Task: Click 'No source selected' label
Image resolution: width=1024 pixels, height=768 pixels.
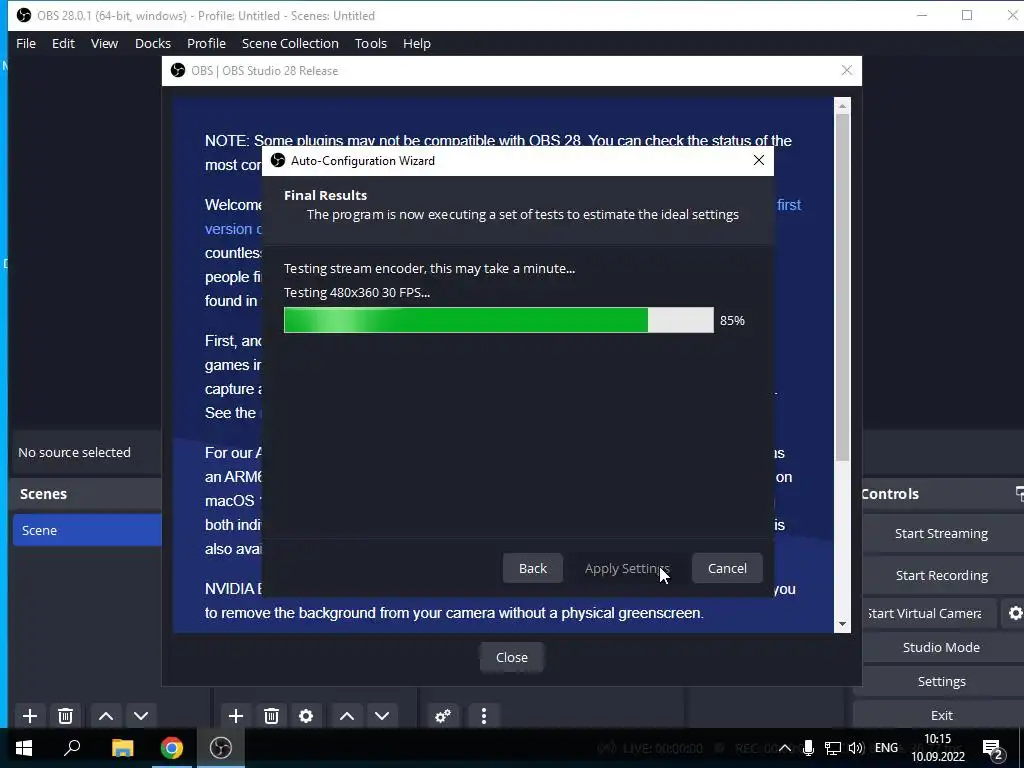Action: point(74,452)
